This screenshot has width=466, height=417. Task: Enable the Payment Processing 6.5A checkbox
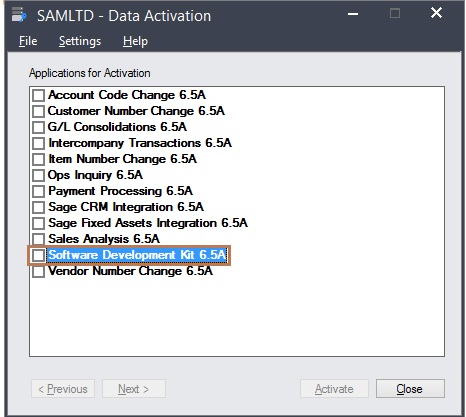click(x=38, y=191)
